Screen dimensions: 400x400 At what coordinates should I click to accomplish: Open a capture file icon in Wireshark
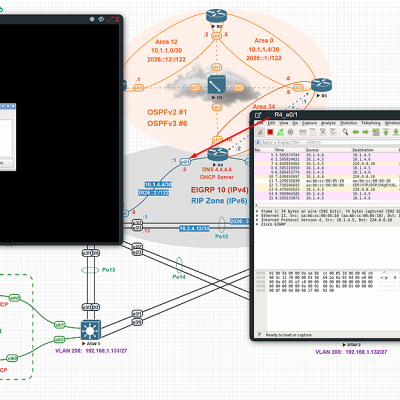[303, 132]
